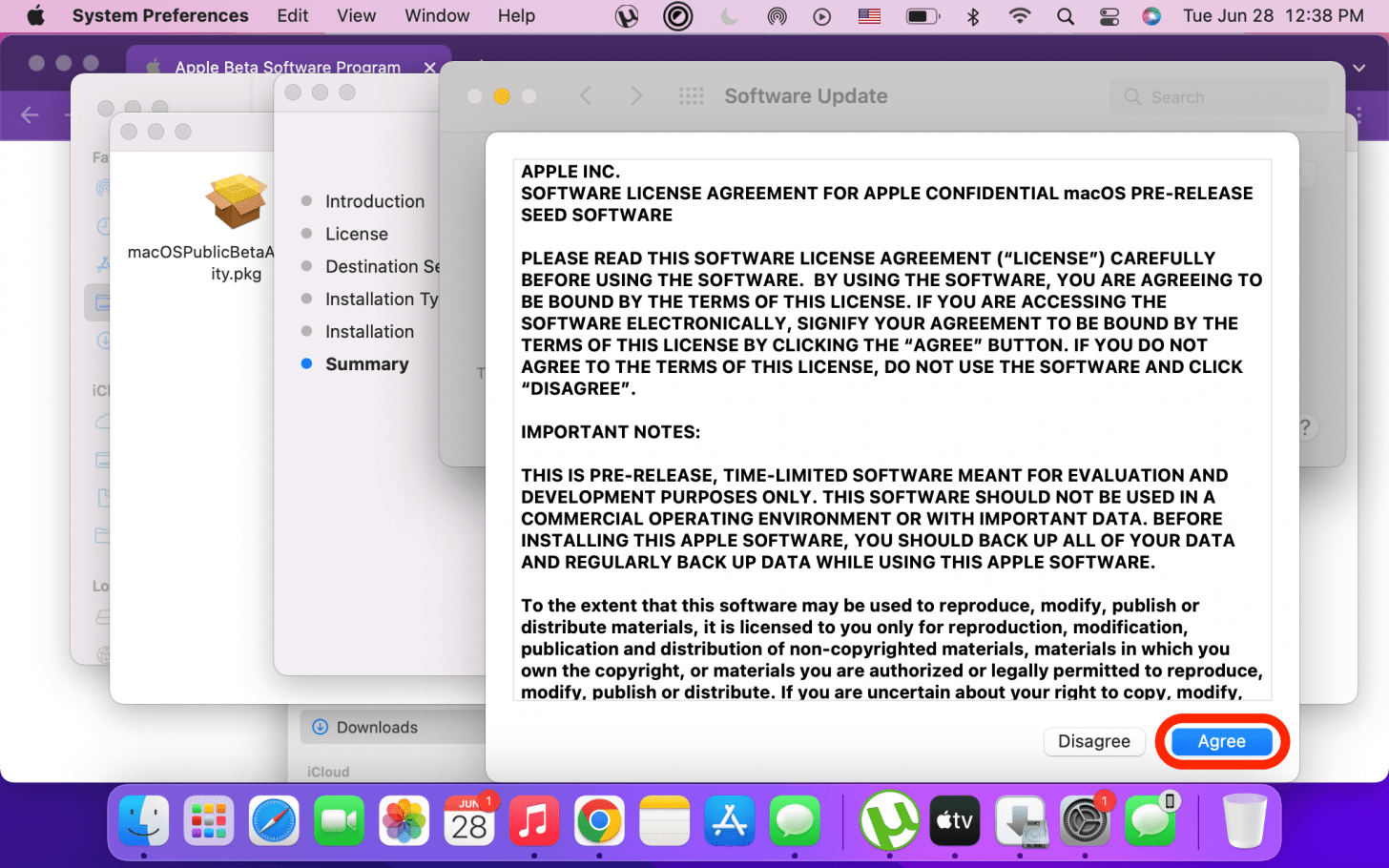Select Downloads in Finder sidebar
1389x868 pixels.
coord(377,727)
